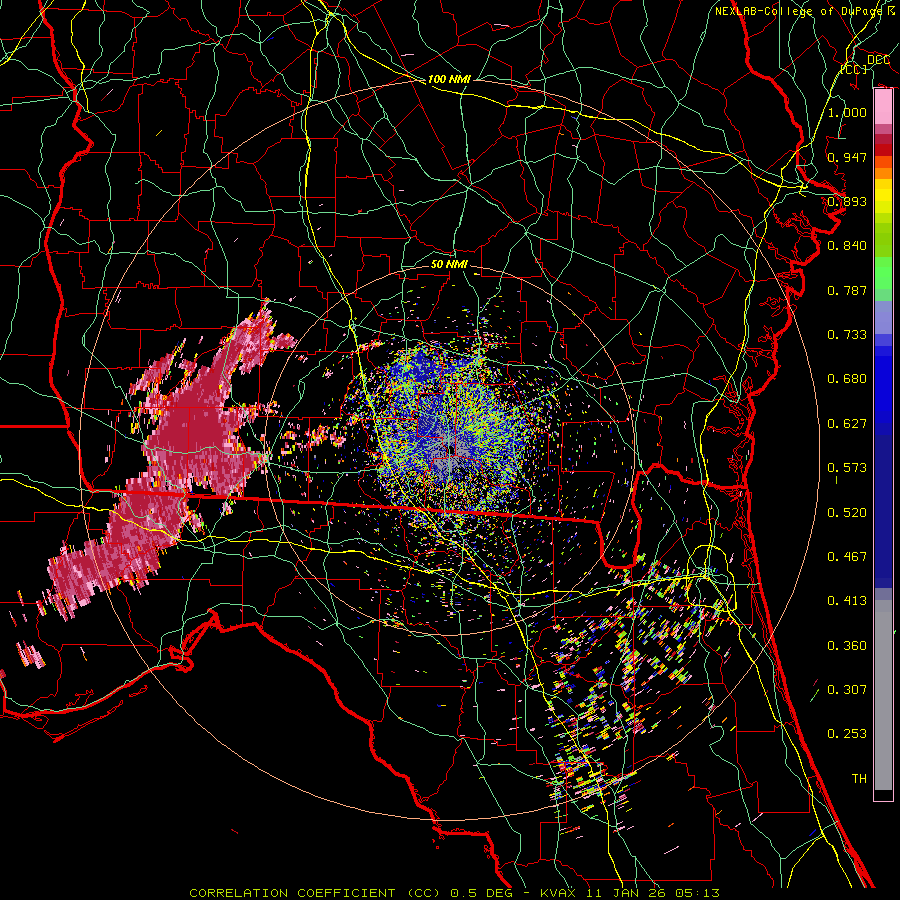
Task: Pick the bright green band of the color scale
Action: [883, 273]
